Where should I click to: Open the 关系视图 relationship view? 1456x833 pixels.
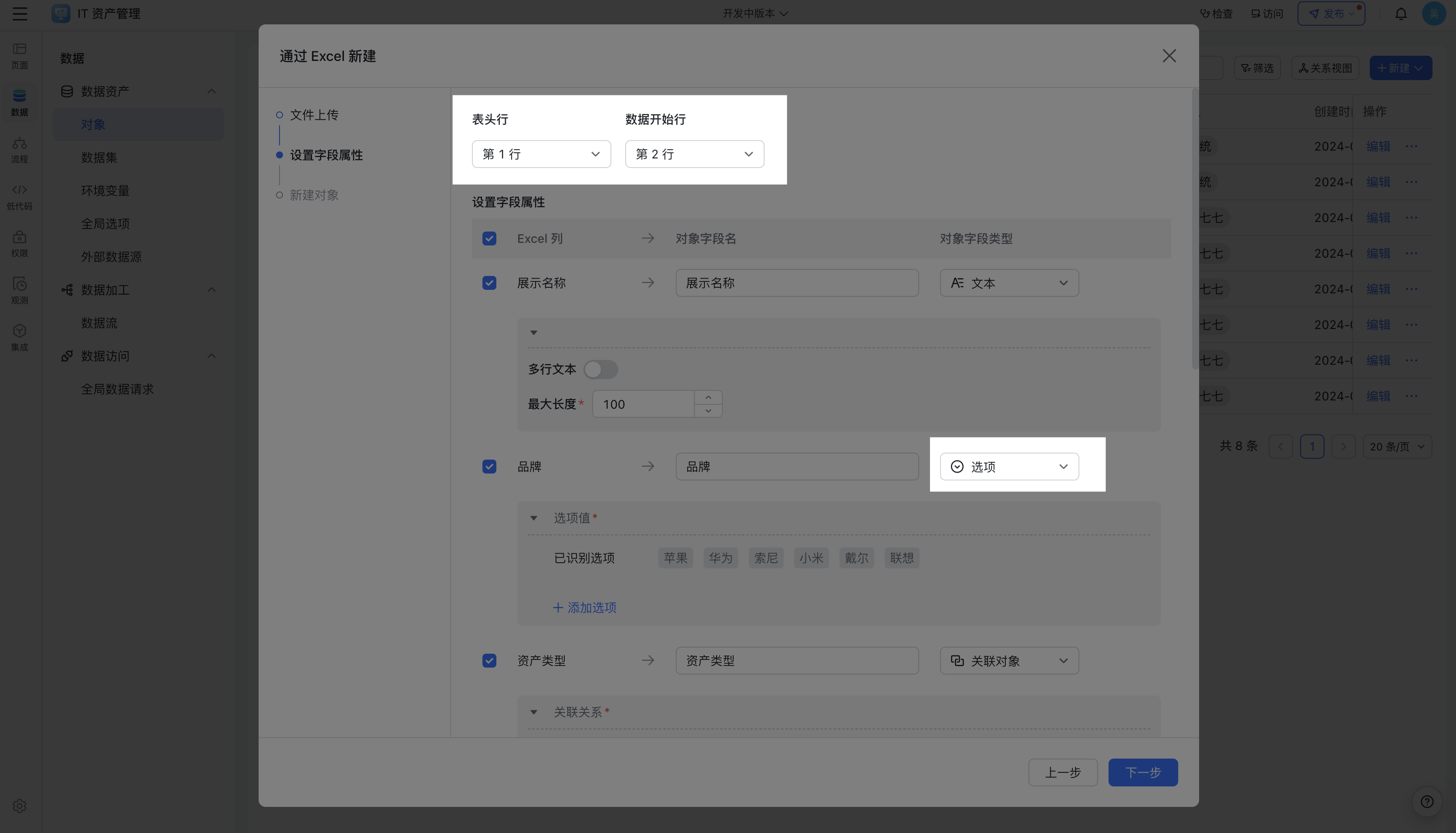pos(1325,67)
